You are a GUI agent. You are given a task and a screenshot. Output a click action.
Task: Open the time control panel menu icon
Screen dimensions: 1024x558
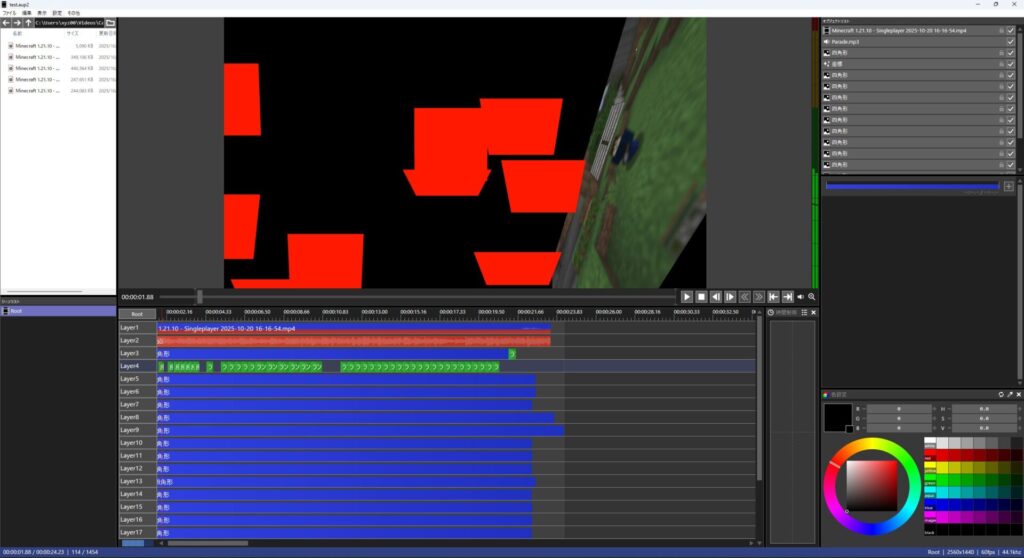[804, 313]
